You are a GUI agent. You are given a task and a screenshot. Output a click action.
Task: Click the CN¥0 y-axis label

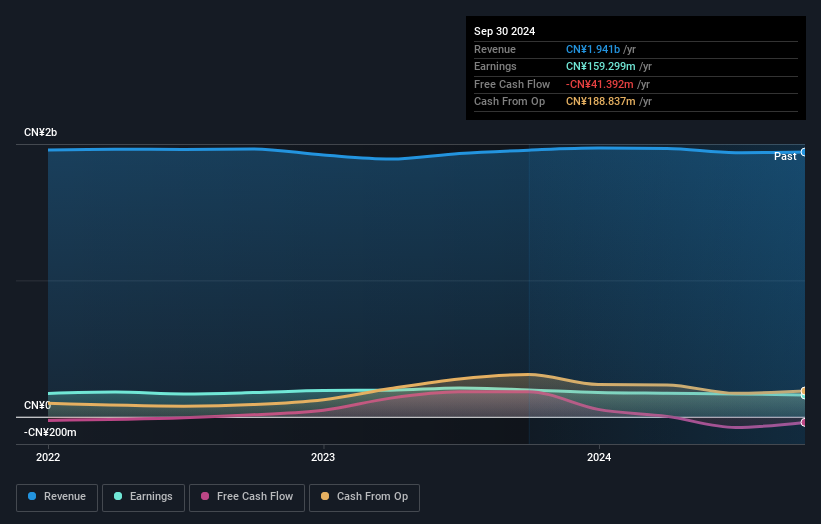pyautogui.click(x=37, y=405)
